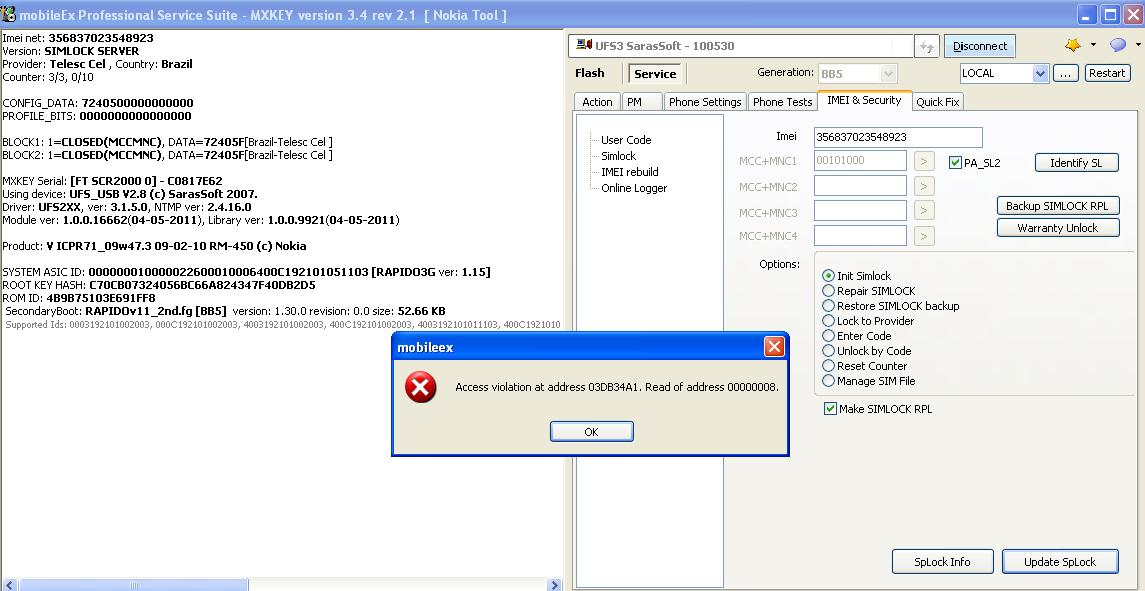Open the dropdown arrow next to the star icon
This screenshot has height=591, width=1145.
(1093, 45)
